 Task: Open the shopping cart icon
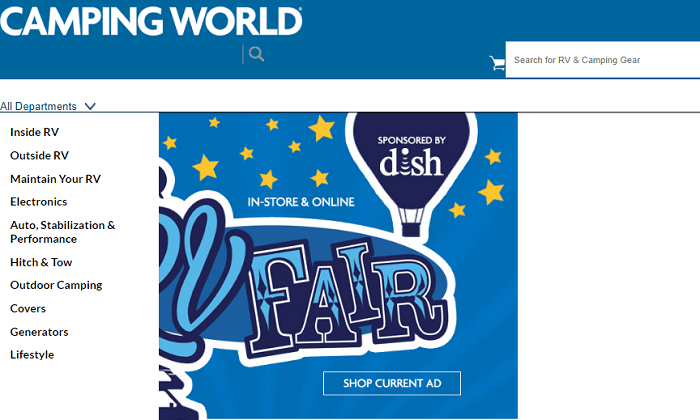pyautogui.click(x=497, y=63)
